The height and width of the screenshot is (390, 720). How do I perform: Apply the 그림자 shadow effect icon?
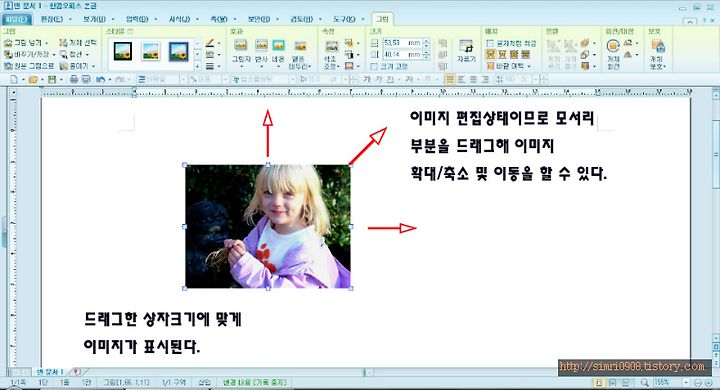click(240, 45)
